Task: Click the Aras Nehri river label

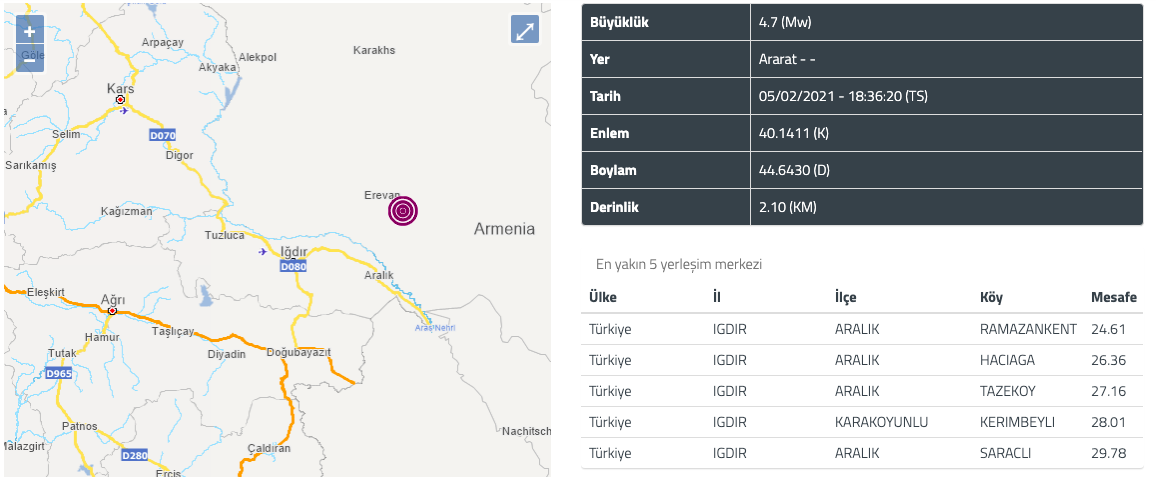Action: click(435, 327)
